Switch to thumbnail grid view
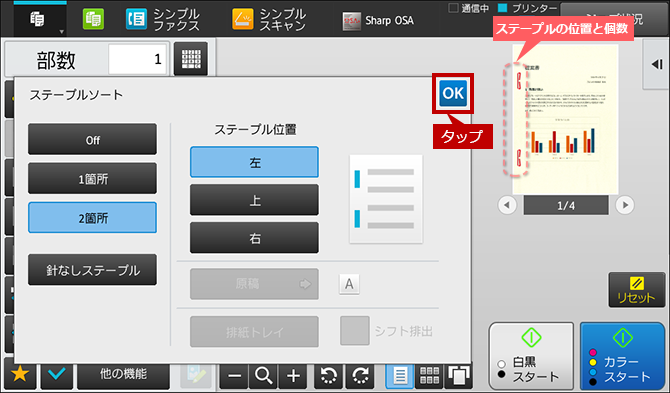Viewport: 670px width, 393px height. (x=429, y=376)
